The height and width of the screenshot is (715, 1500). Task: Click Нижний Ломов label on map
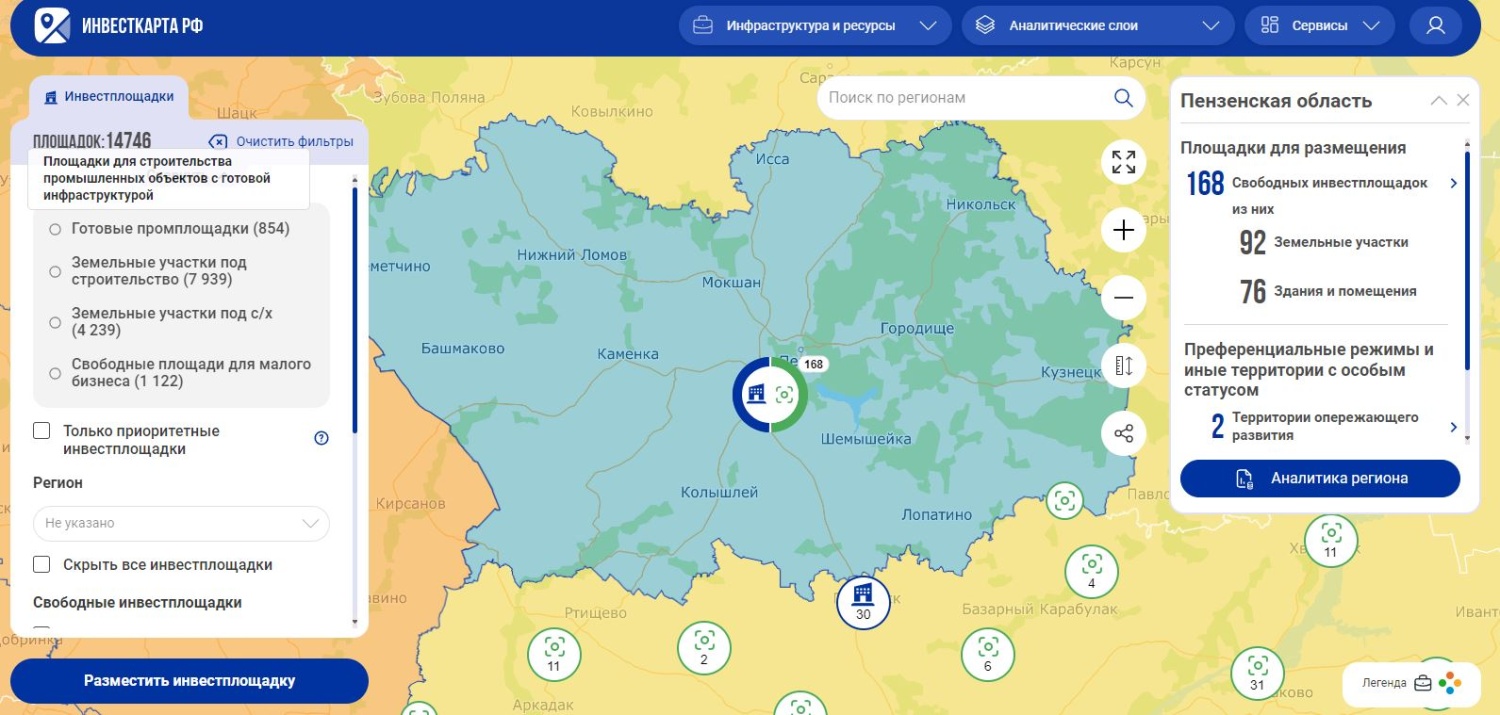[x=572, y=255]
